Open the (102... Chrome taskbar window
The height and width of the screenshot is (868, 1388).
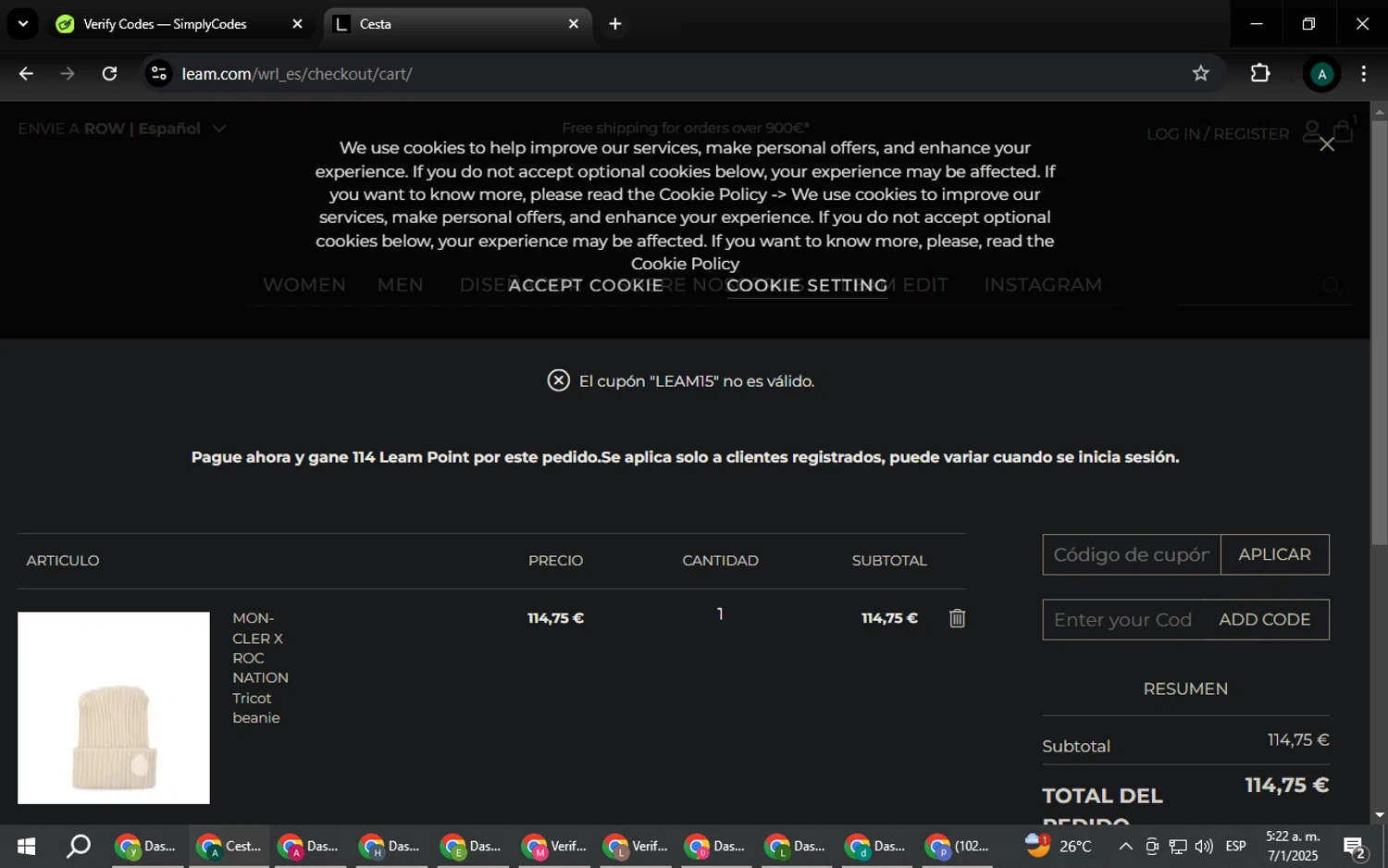point(958,846)
